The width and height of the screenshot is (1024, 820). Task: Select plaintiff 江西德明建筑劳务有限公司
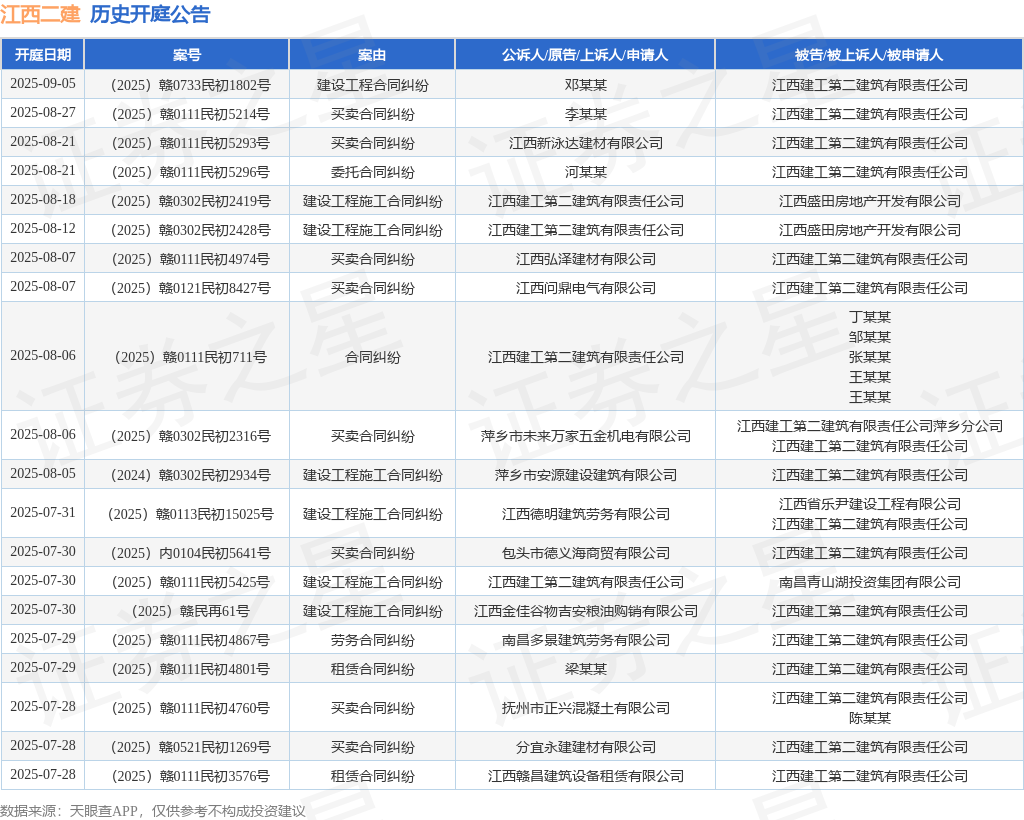click(x=586, y=514)
